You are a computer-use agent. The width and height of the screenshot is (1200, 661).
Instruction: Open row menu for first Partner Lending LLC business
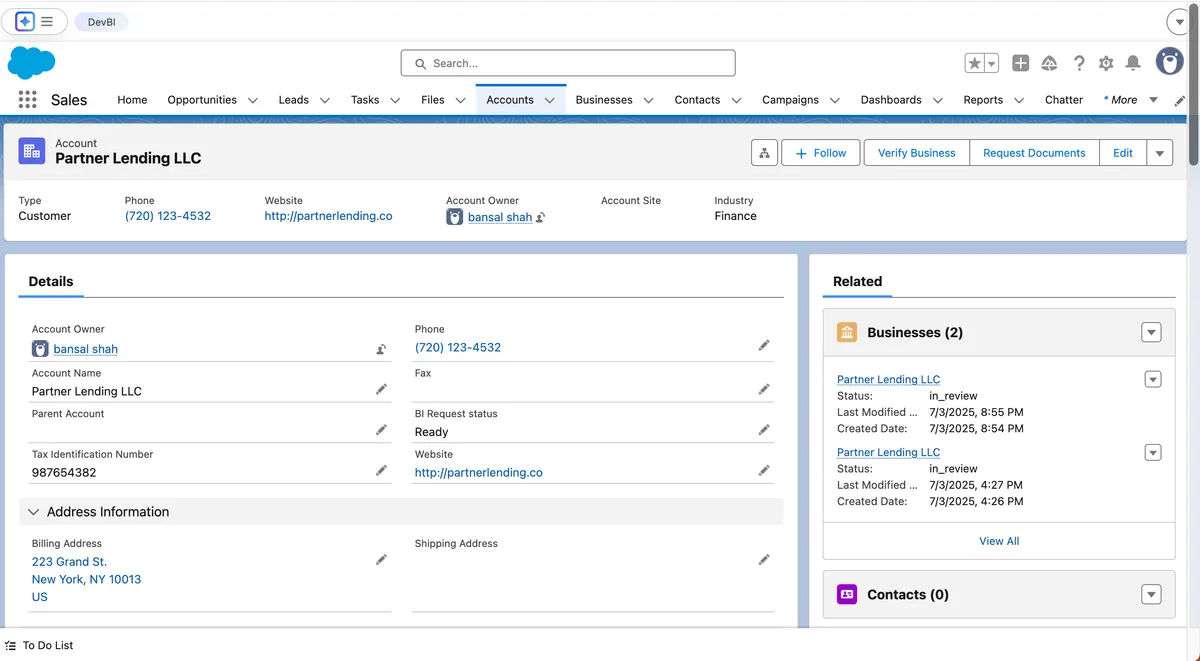click(x=1153, y=379)
